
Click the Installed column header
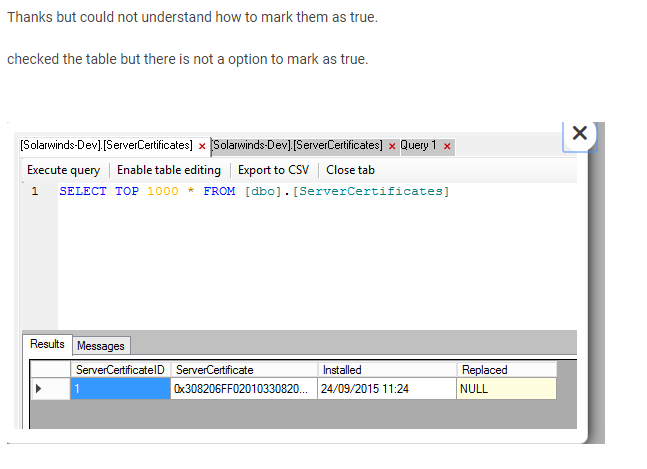coord(387,370)
